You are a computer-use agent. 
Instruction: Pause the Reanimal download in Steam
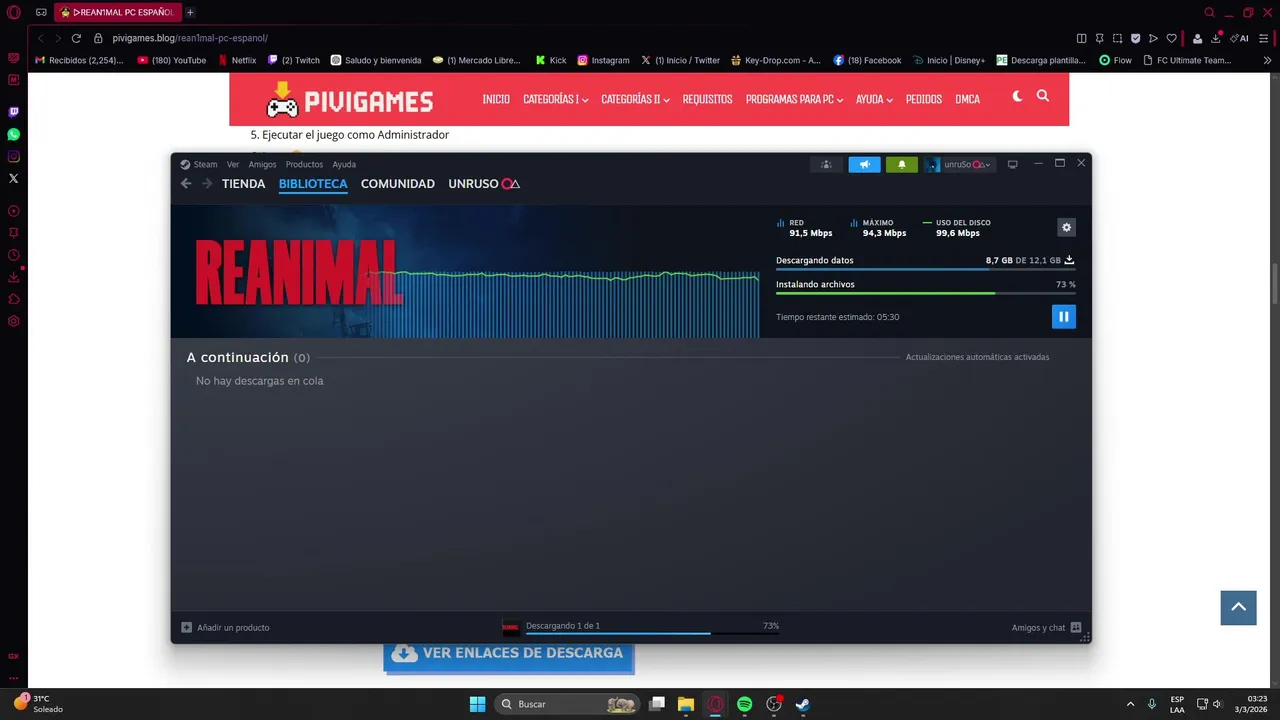click(x=1063, y=316)
